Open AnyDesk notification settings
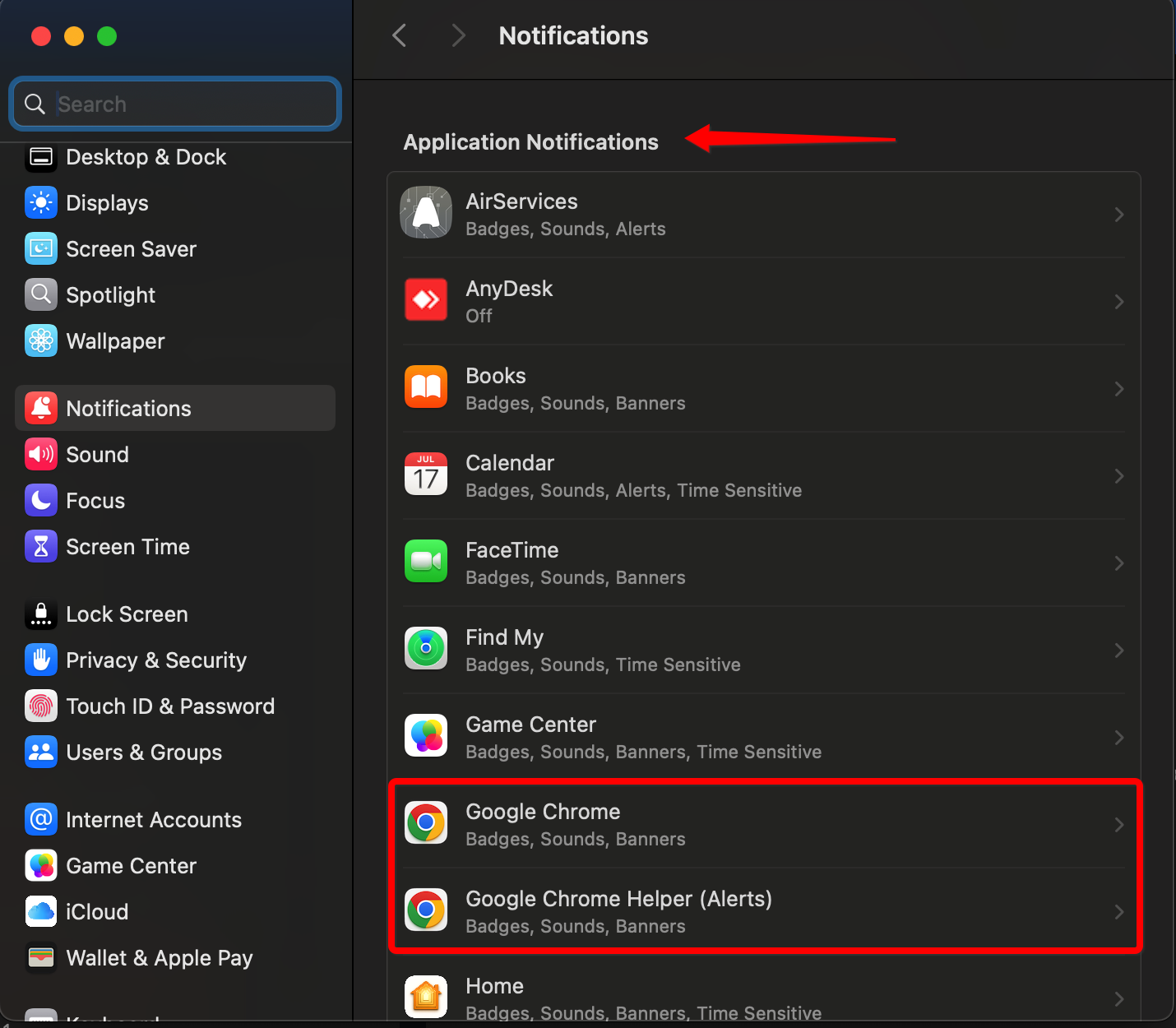The height and width of the screenshot is (1028, 1176). [764, 301]
